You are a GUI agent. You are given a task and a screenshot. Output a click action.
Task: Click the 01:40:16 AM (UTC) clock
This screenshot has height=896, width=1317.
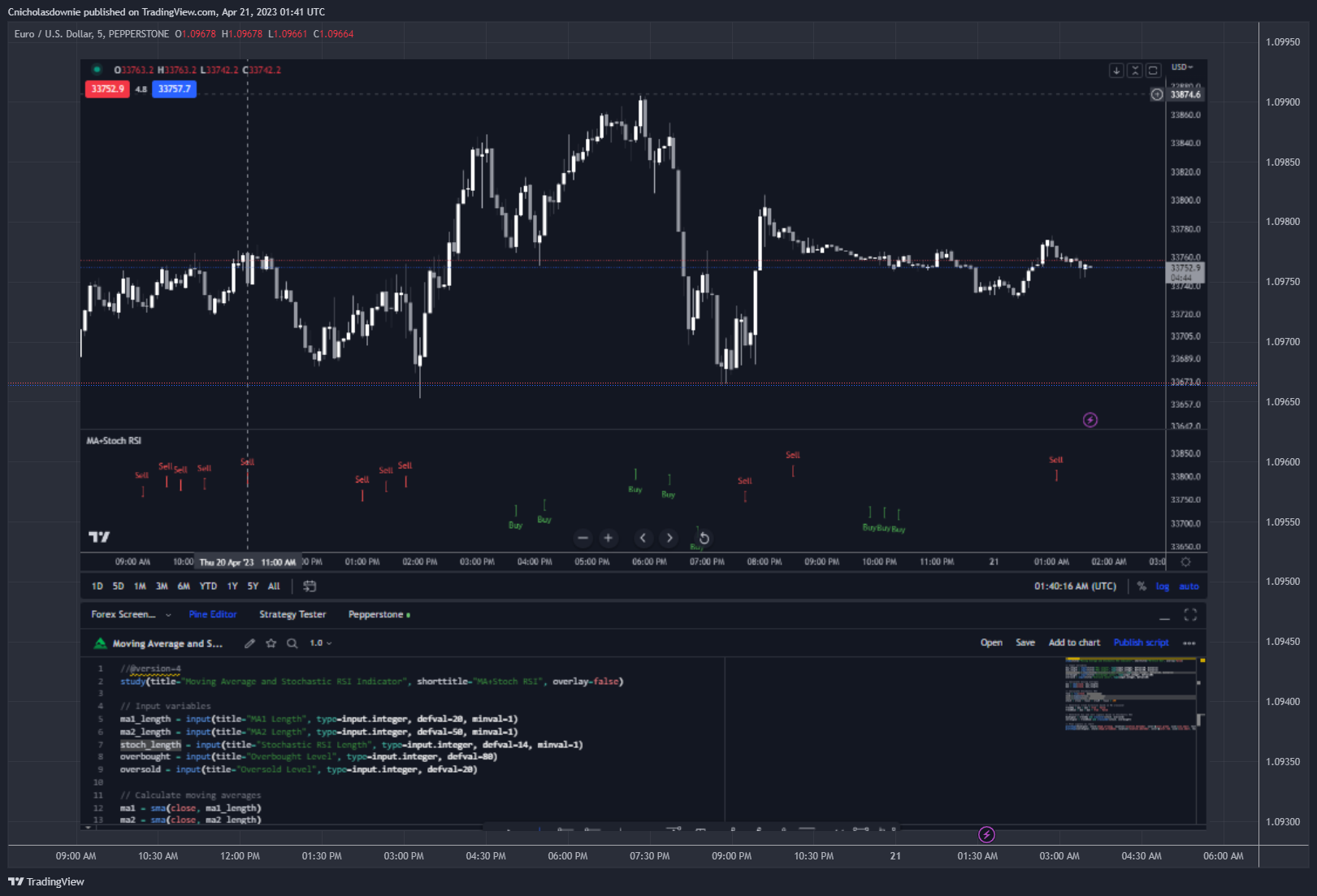[x=1075, y=586]
